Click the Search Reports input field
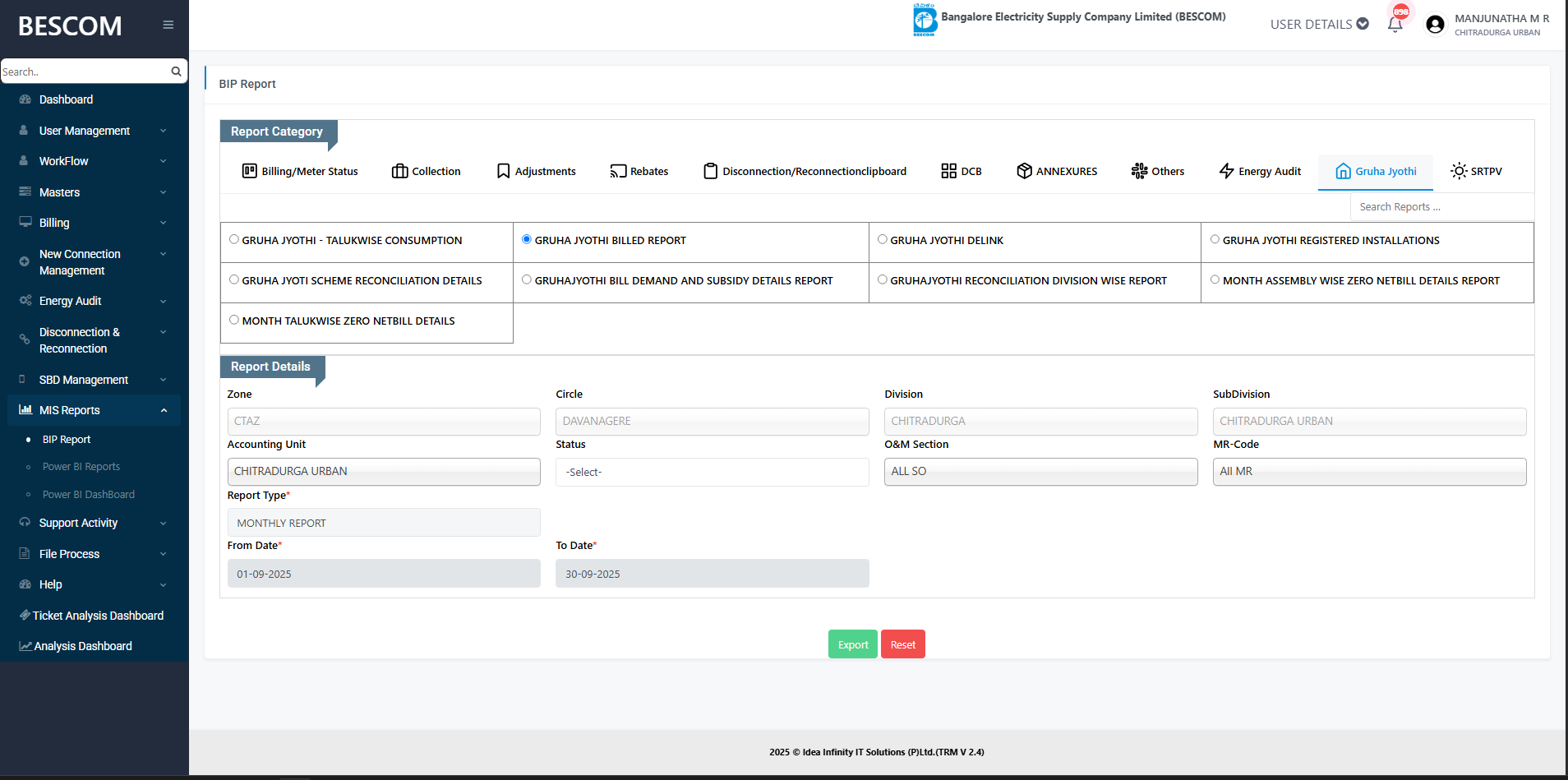This screenshot has height=780, width=1568. click(1440, 207)
